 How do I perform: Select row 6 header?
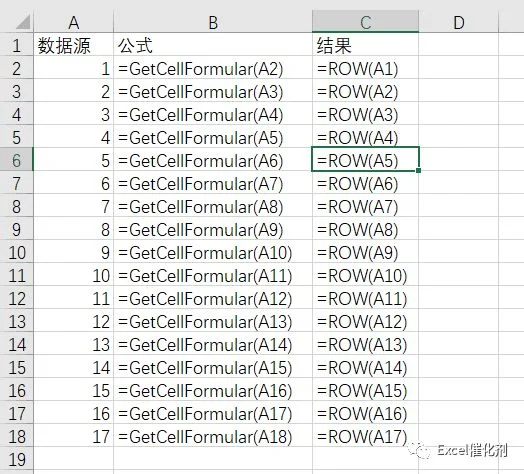(x=17, y=160)
